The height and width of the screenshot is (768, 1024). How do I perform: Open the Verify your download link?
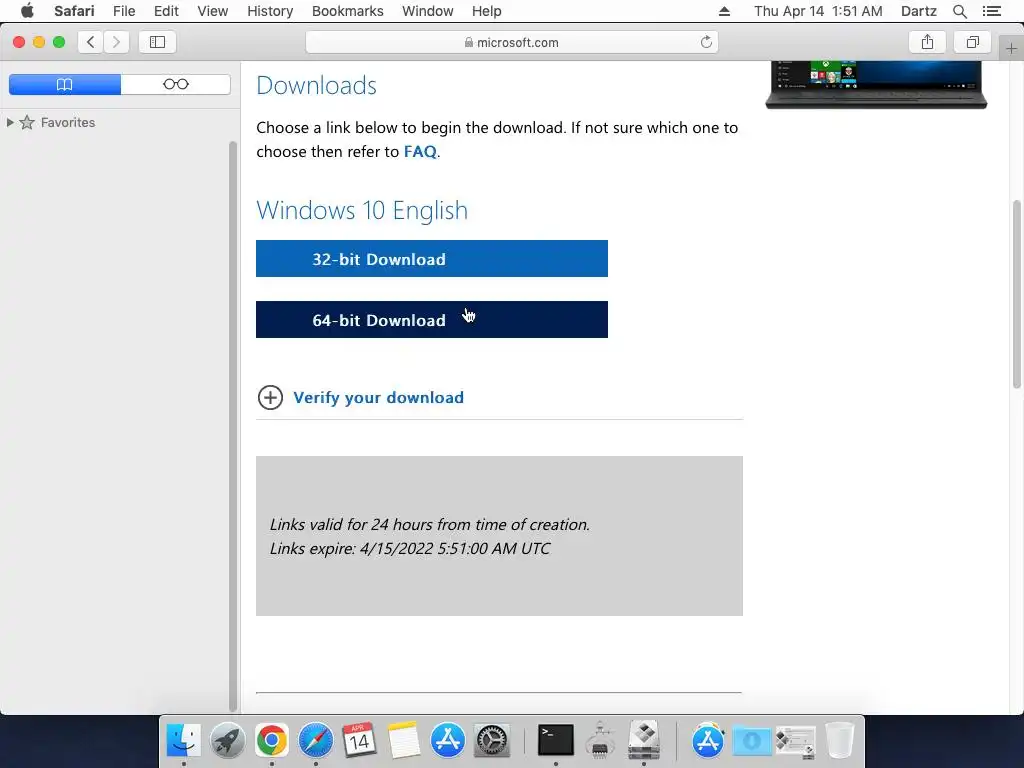click(x=379, y=397)
